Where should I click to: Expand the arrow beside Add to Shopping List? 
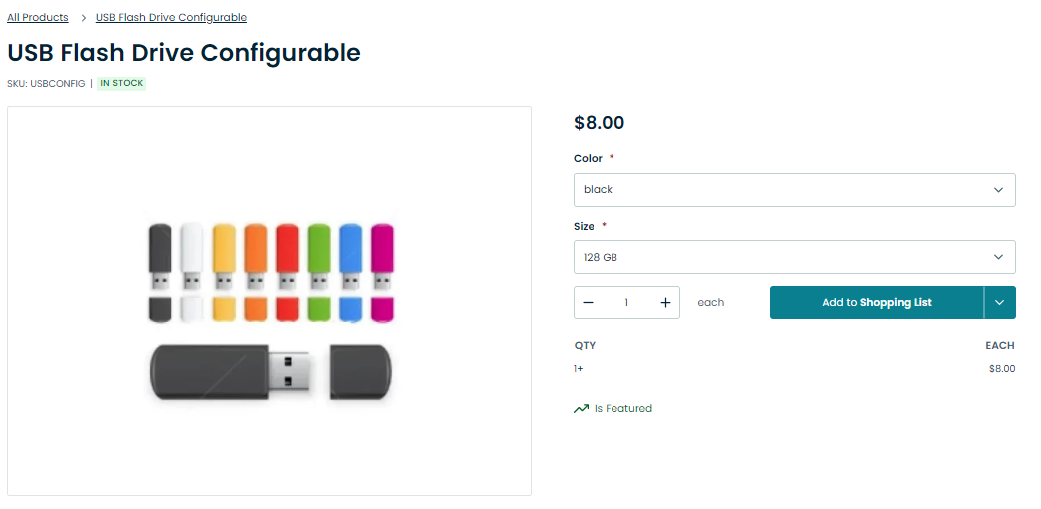[1000, 303]
